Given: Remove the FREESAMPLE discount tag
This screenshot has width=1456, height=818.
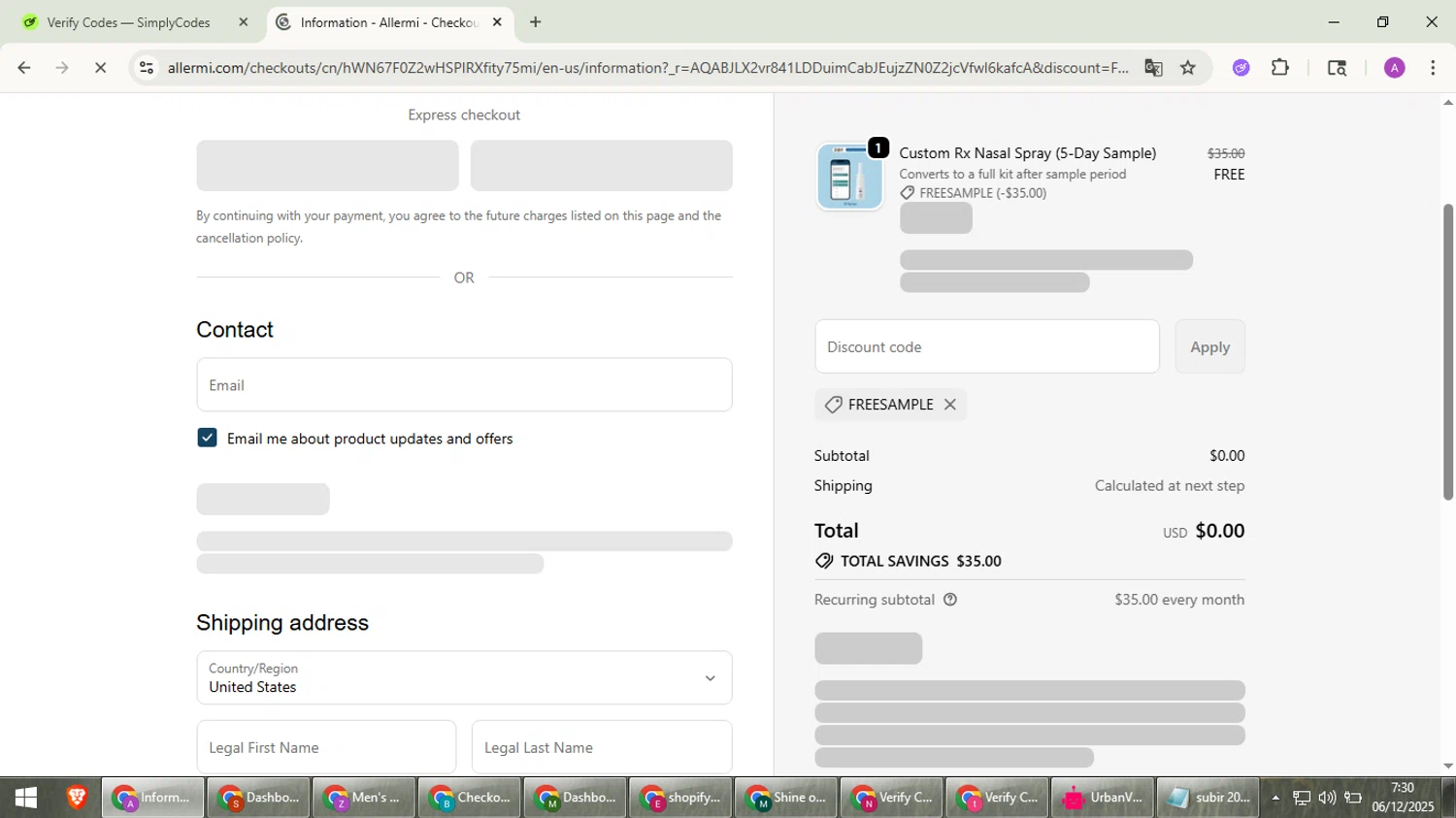Looking at the screenshot, I should click(950, 405).
